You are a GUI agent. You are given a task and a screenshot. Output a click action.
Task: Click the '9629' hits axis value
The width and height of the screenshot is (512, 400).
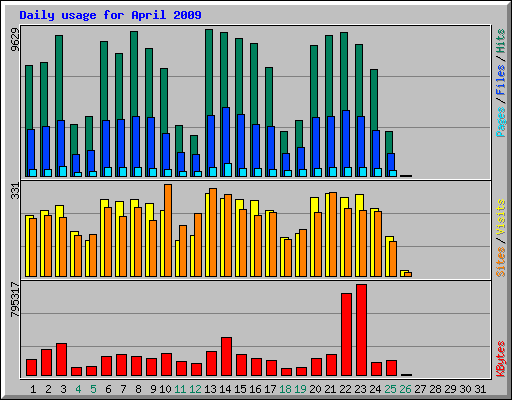(x=15, y=39)
